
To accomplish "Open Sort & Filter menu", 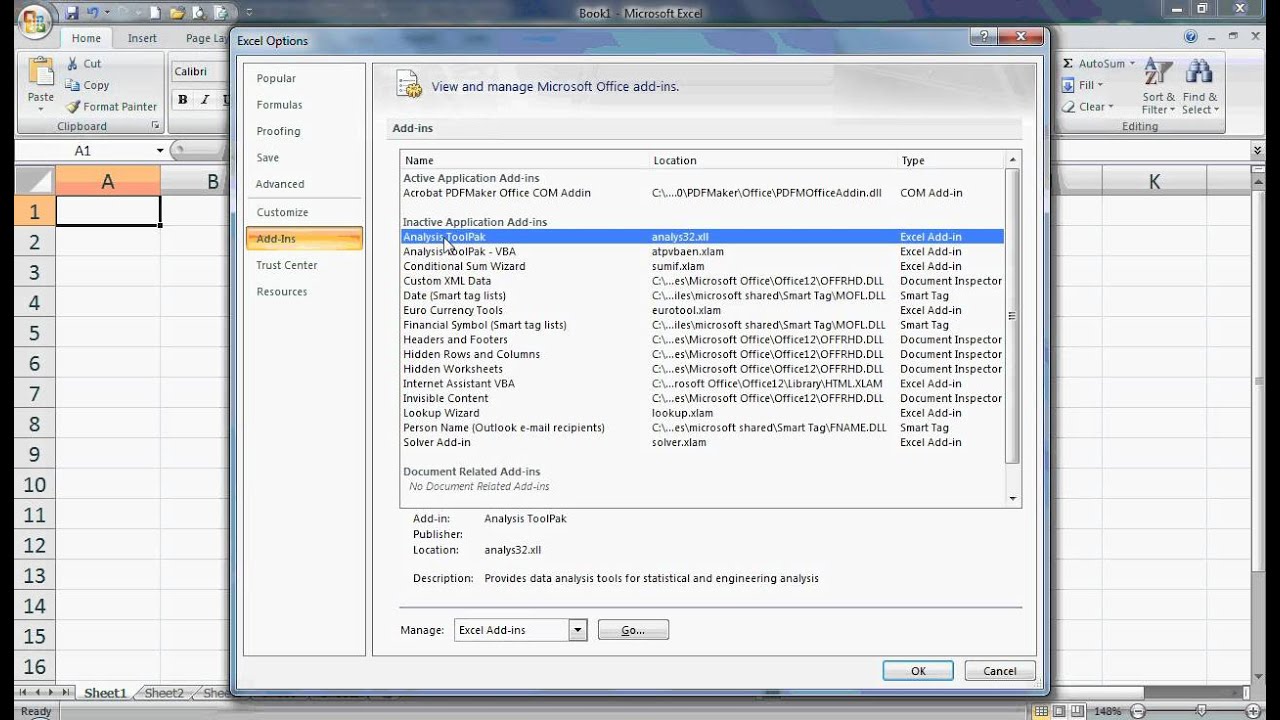I will pos(1158,86).
